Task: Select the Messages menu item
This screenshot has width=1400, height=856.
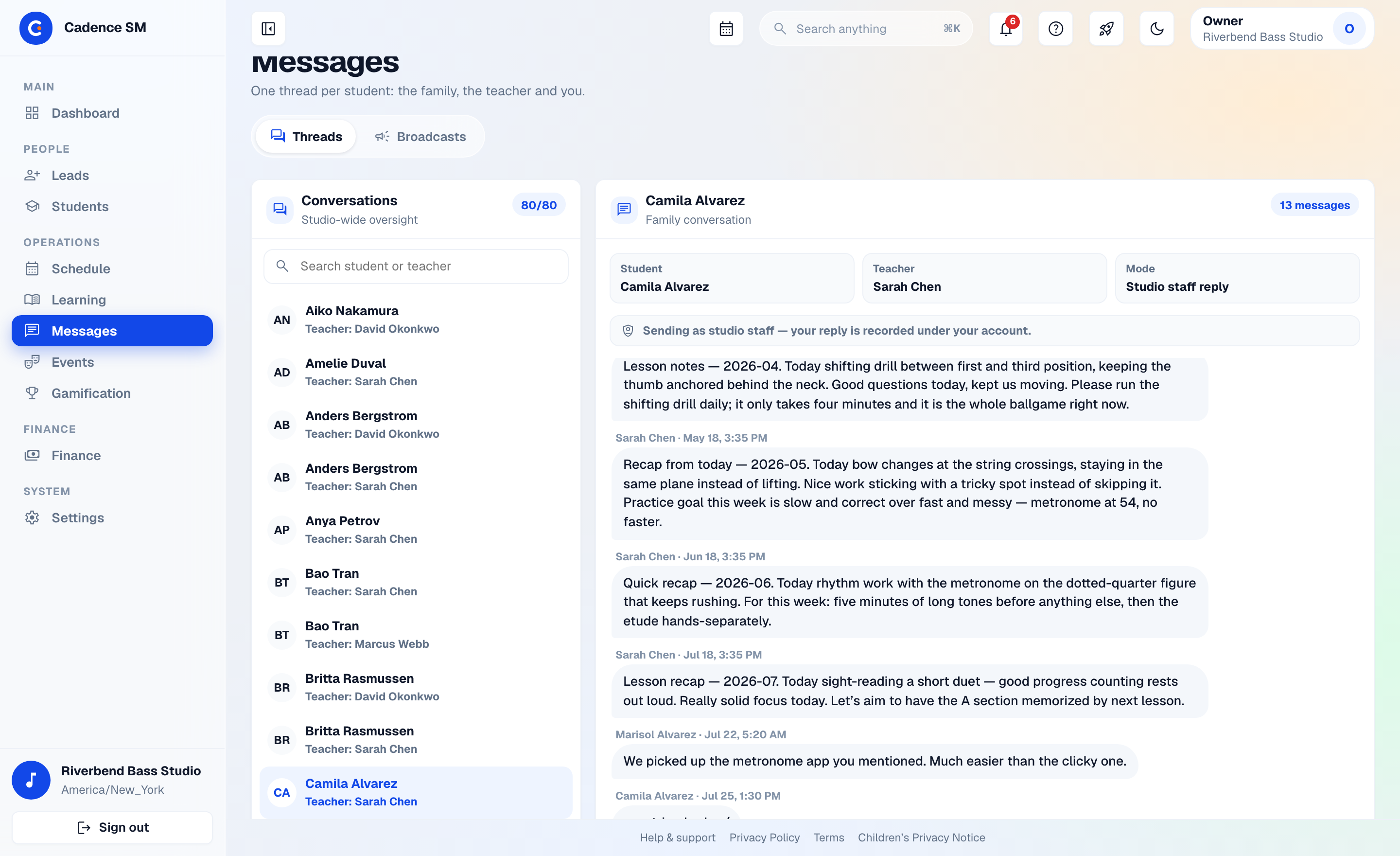Action: (x=112, y=331)
